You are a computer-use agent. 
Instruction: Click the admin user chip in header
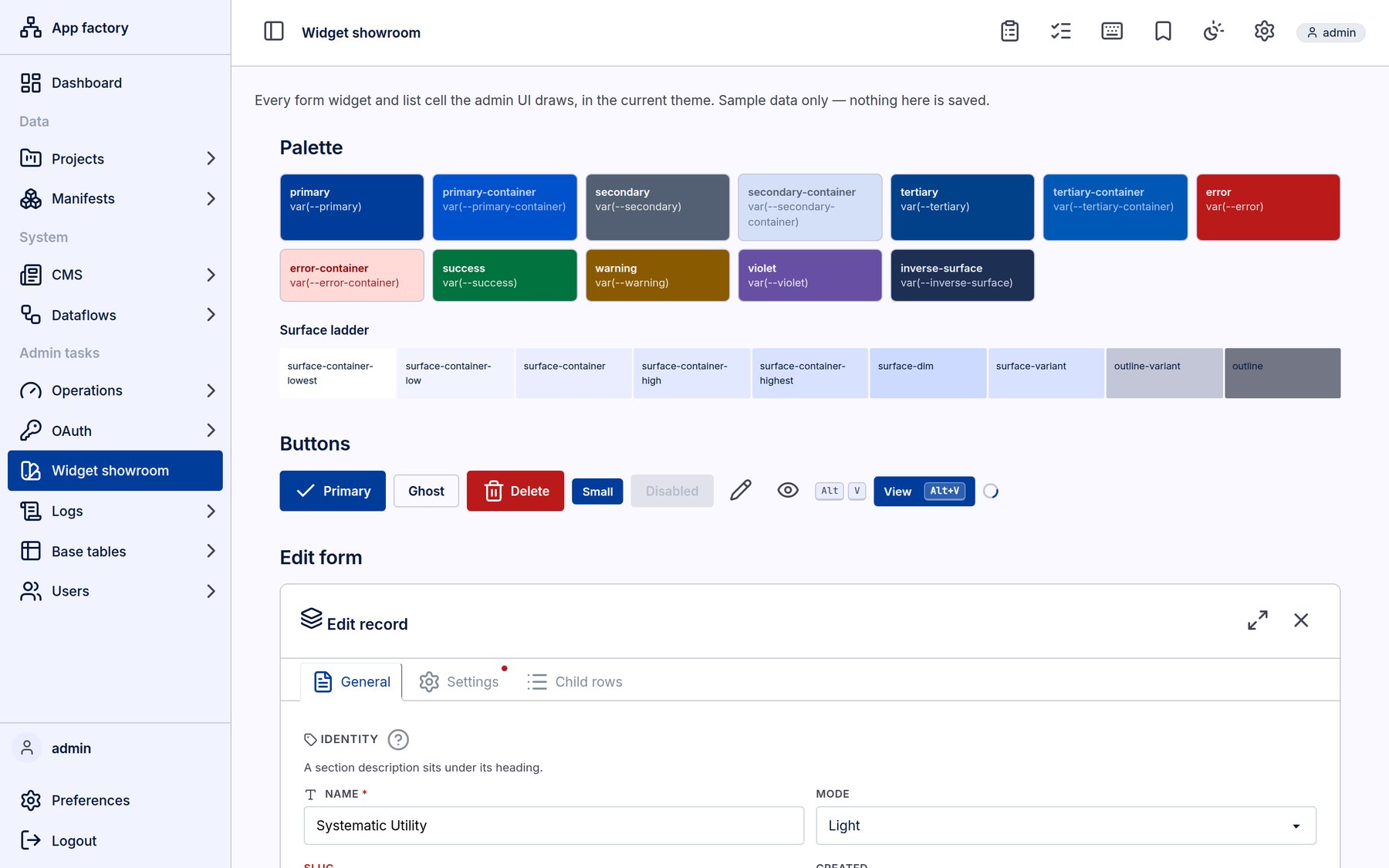point(1331,32)
